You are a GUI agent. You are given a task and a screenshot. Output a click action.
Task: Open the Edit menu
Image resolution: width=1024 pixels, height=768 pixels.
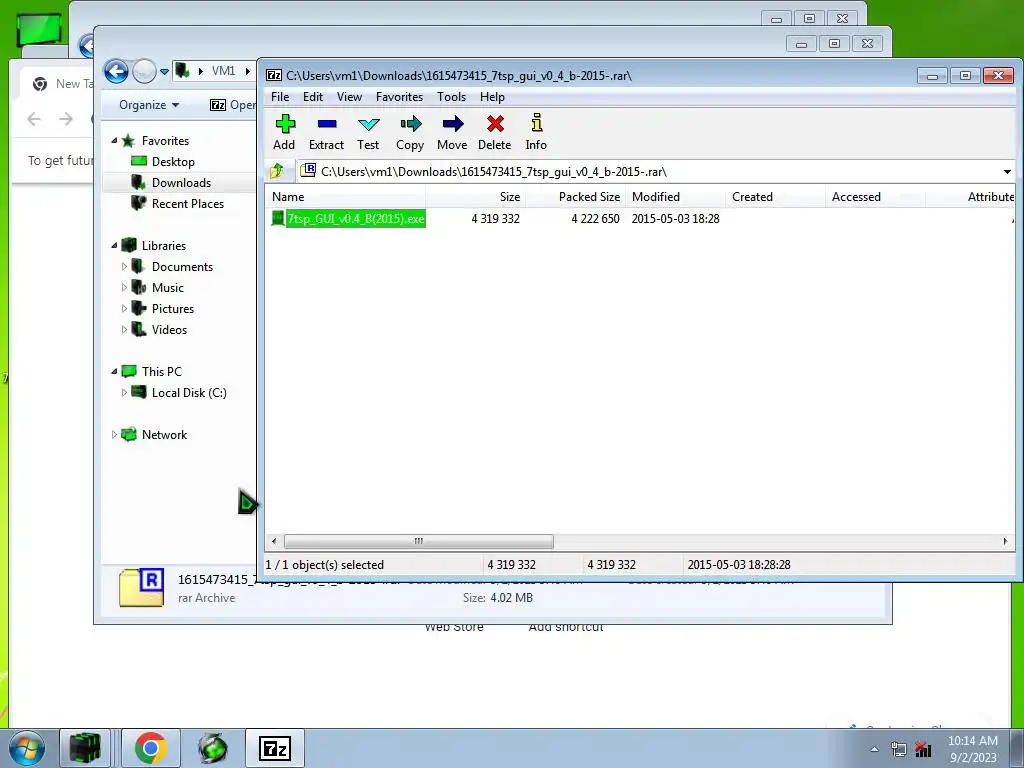[x=313, y=97]
